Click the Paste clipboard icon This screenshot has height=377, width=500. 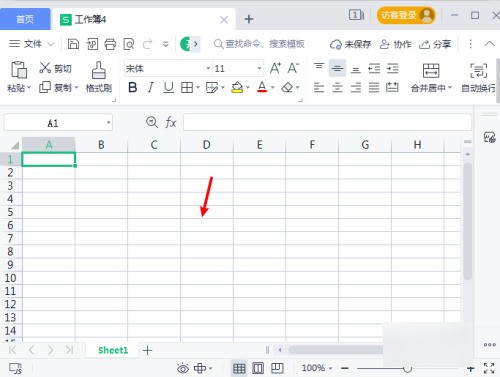coord(19,70)
